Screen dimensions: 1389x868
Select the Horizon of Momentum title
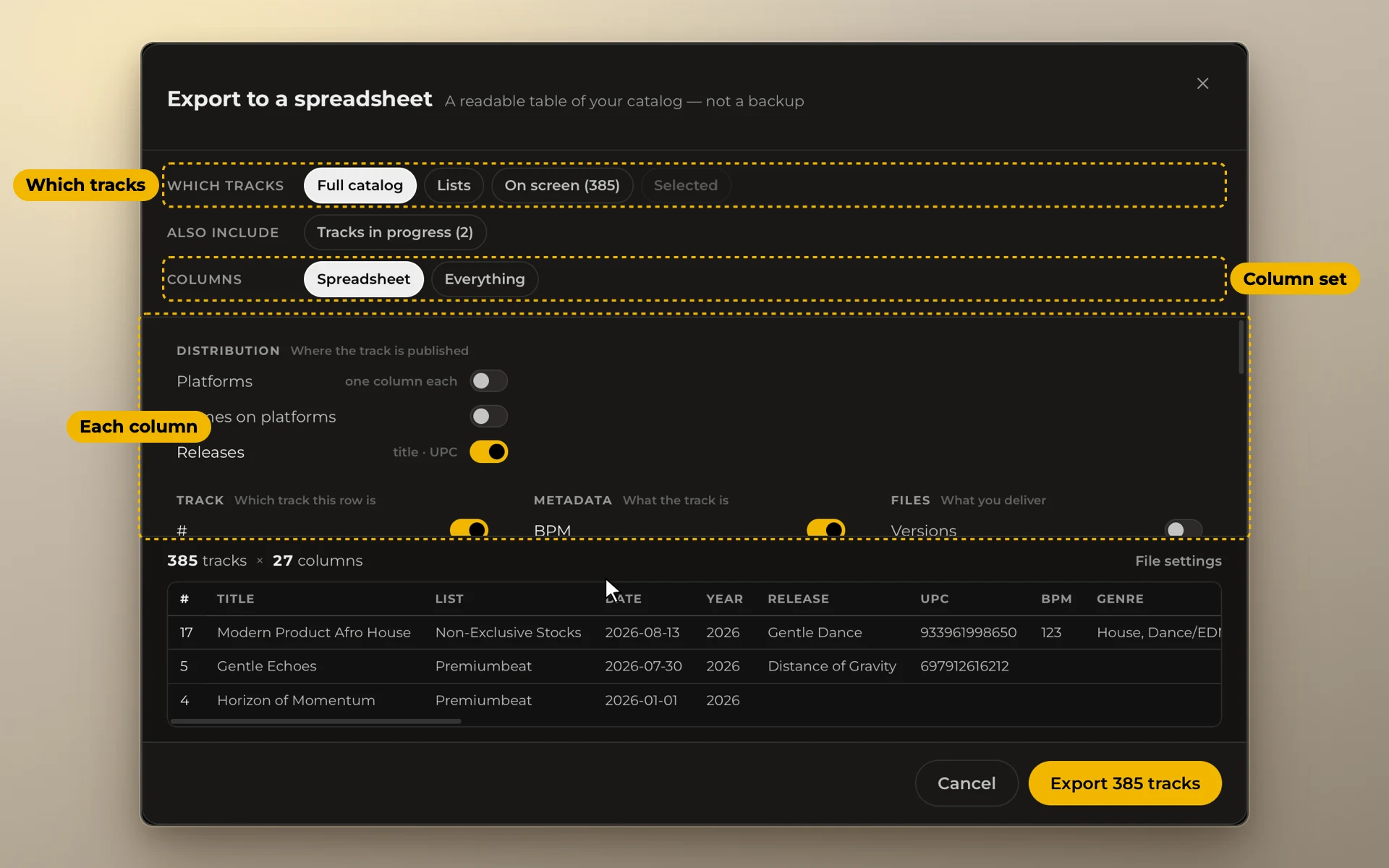point(296,700)
